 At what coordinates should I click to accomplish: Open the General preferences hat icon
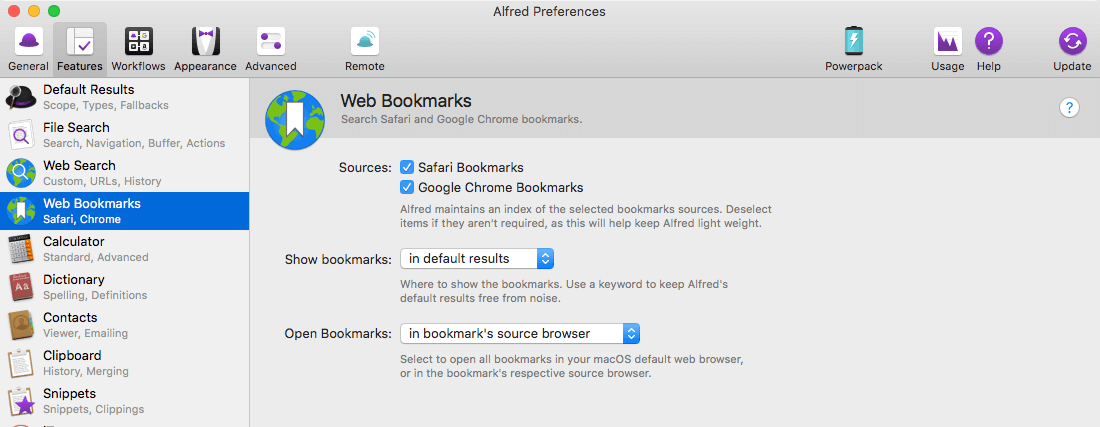click(x=29, y=42)
